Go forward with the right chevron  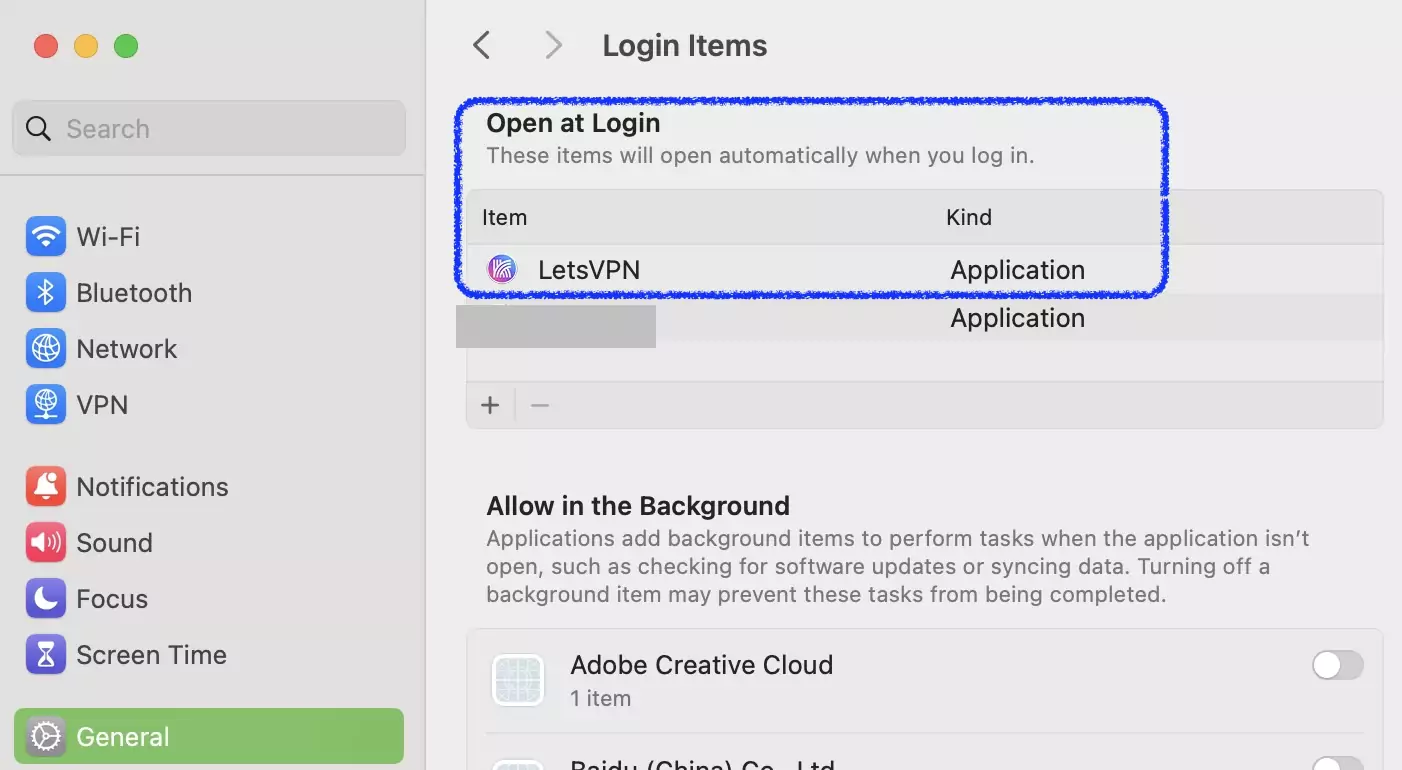[552, 45]
